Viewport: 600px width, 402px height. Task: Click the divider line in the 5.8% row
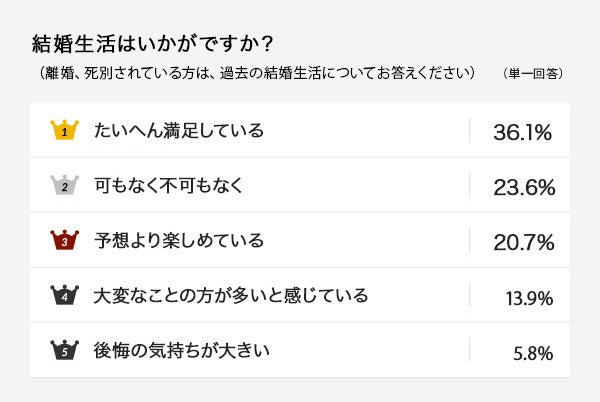[x=470, y=350]
